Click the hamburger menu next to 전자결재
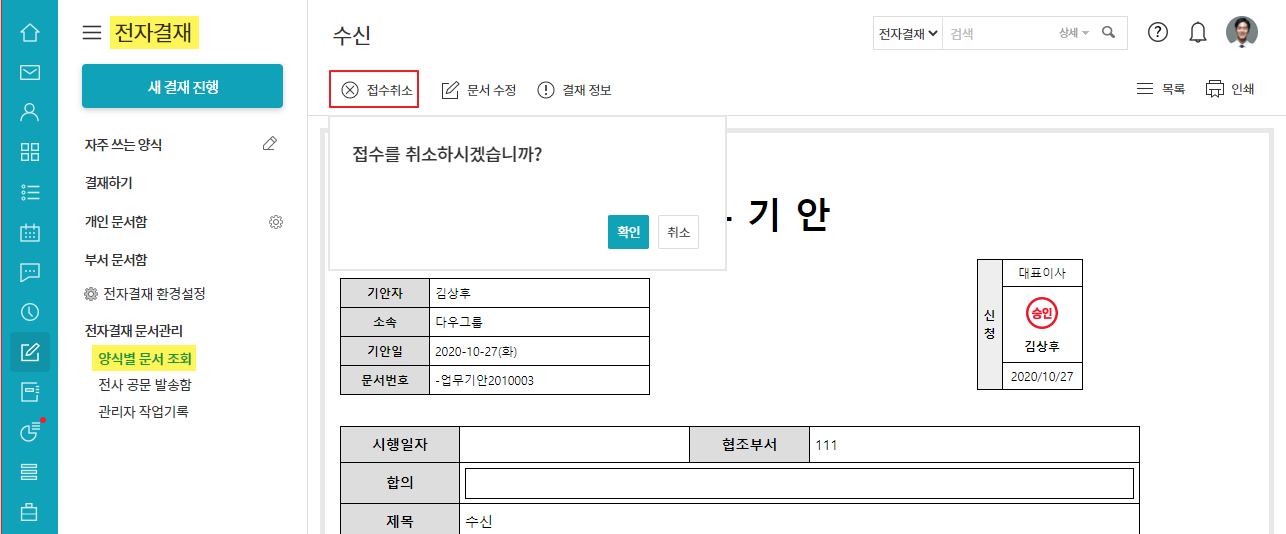 click(92, 33)
